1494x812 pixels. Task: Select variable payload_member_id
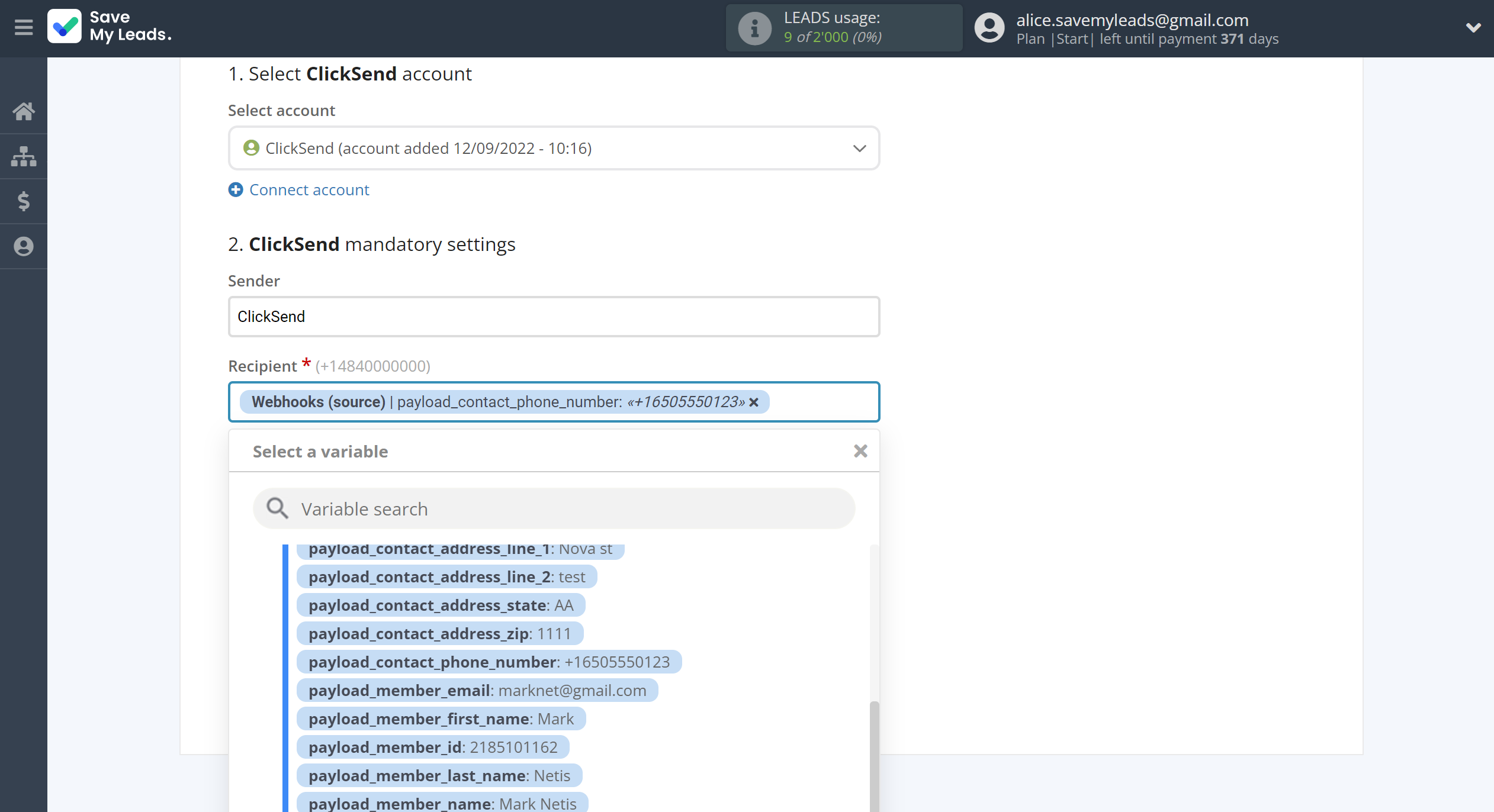(433, 747)
